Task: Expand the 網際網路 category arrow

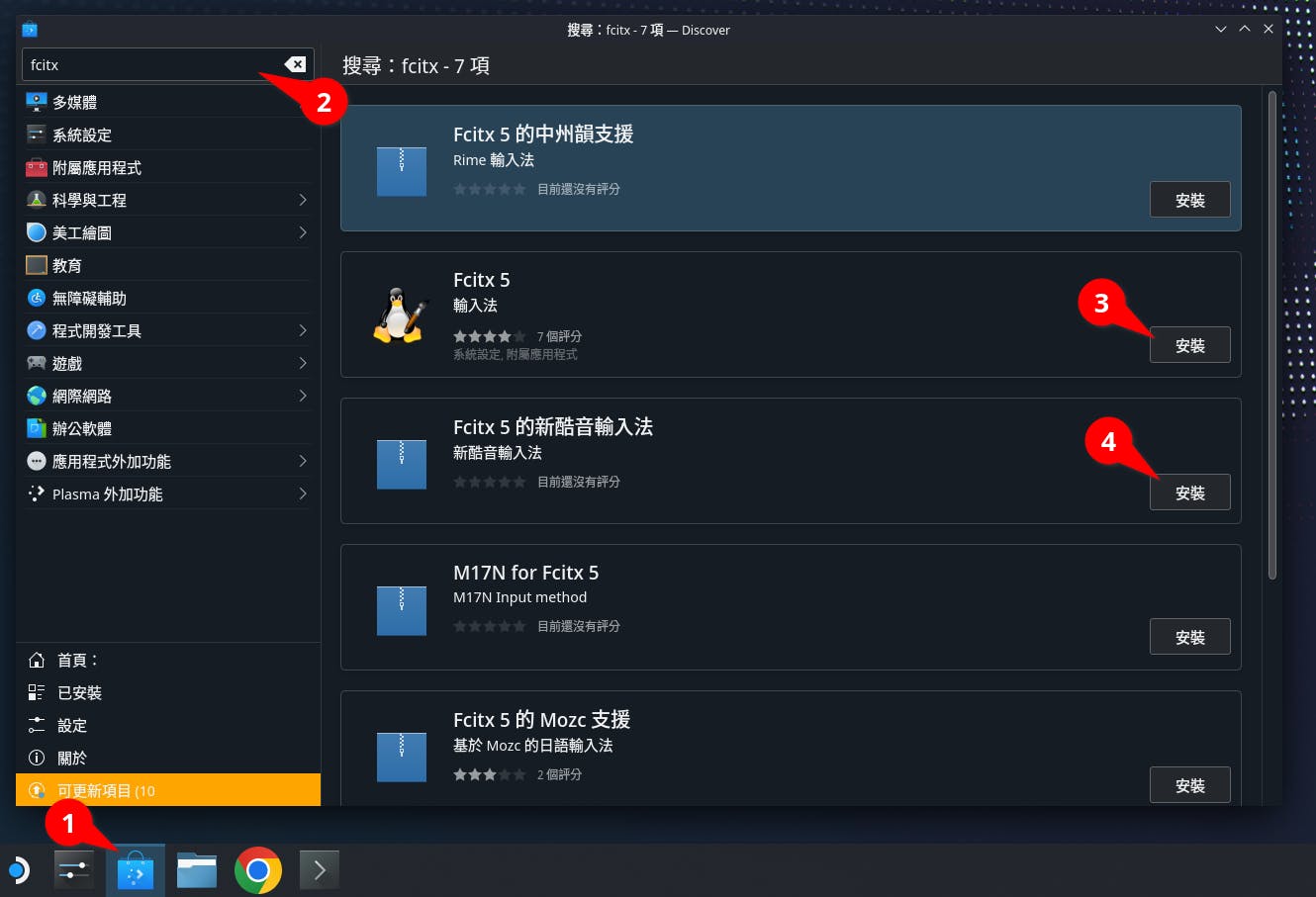Action: pos(302,396)
